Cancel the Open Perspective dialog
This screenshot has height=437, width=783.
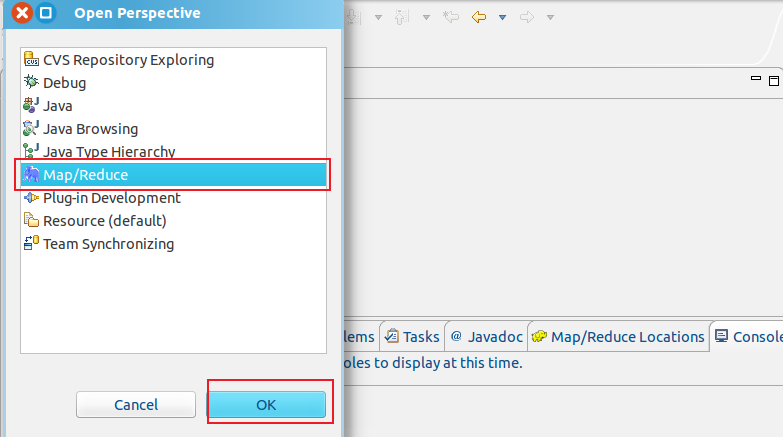coord(136,405)
